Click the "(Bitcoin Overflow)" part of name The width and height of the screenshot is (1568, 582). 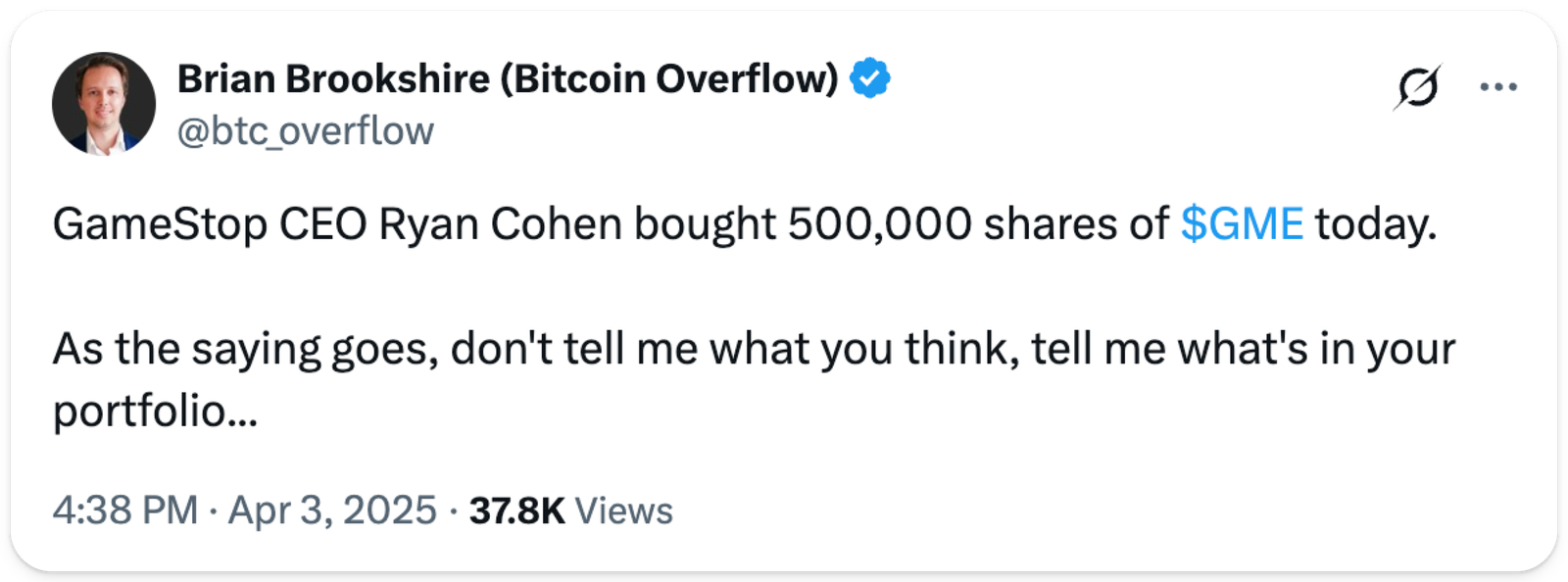coord(669,78)
